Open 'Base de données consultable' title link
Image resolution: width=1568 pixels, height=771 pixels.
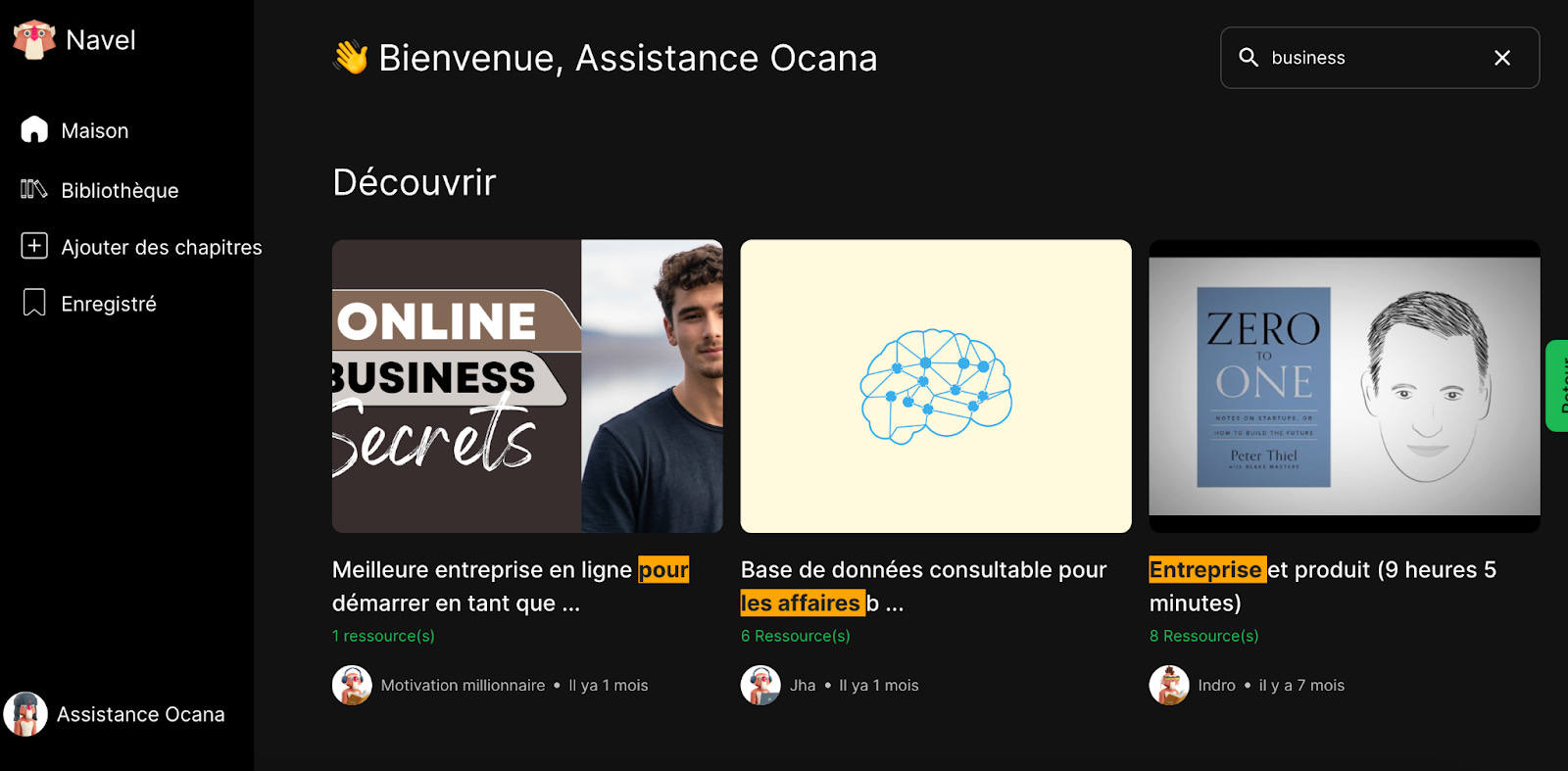coord(924,586)
